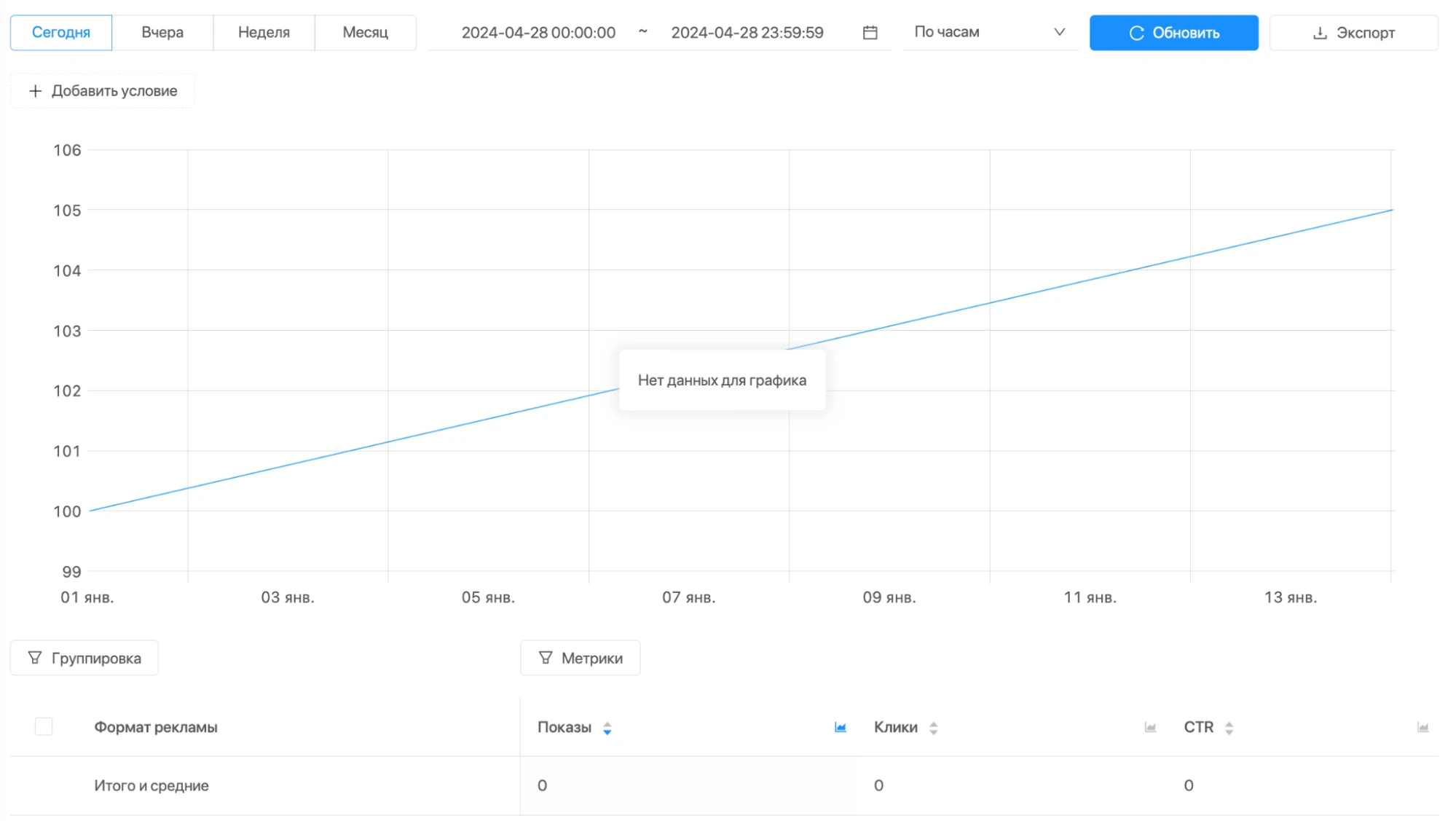Sort table by Клики column arrows
Image resolution: width=1456 pixels, height=821 pixels.
coord(933,728)
